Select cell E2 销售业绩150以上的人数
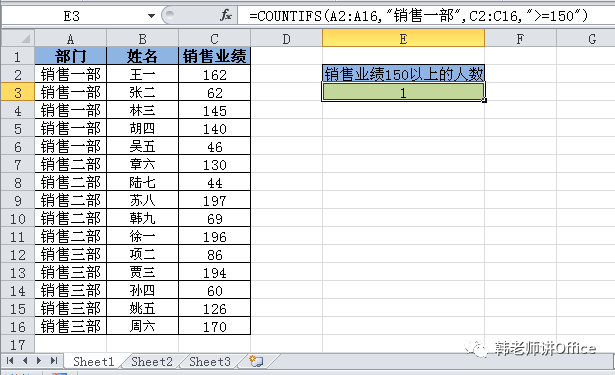The width and height of the screenshot is (615, 375). (x=403, y=74)
